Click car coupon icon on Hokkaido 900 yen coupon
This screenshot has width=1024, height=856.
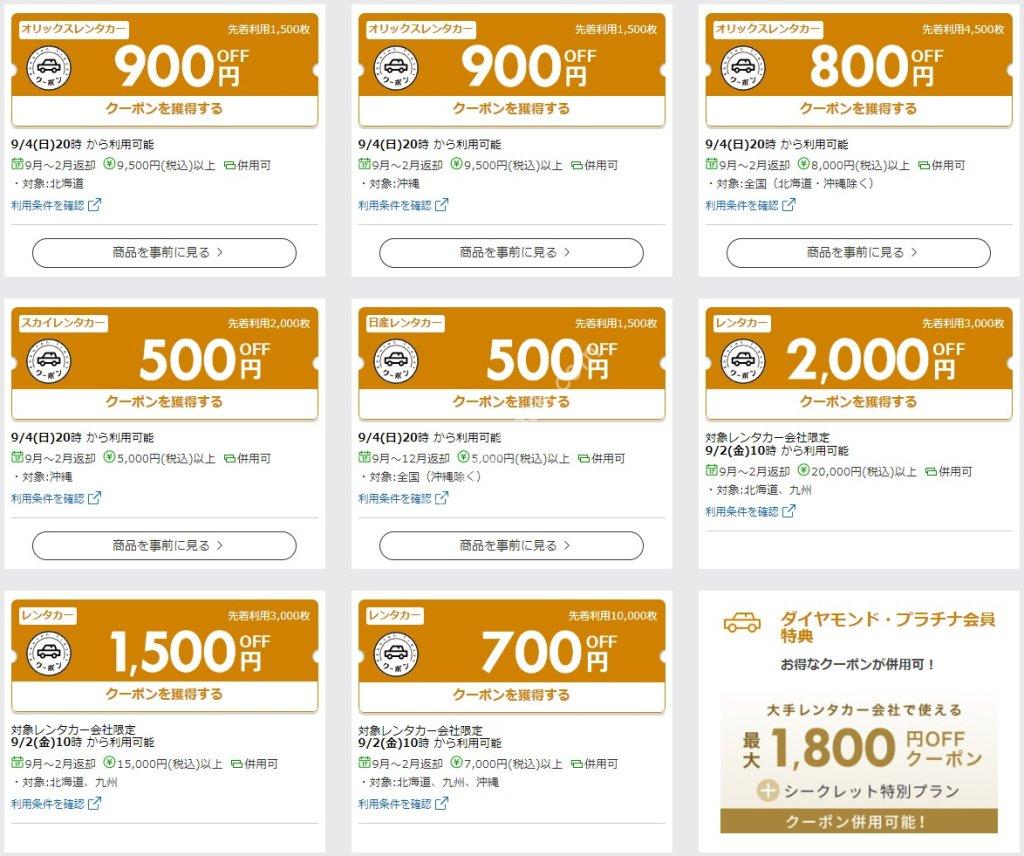point(49,68)
